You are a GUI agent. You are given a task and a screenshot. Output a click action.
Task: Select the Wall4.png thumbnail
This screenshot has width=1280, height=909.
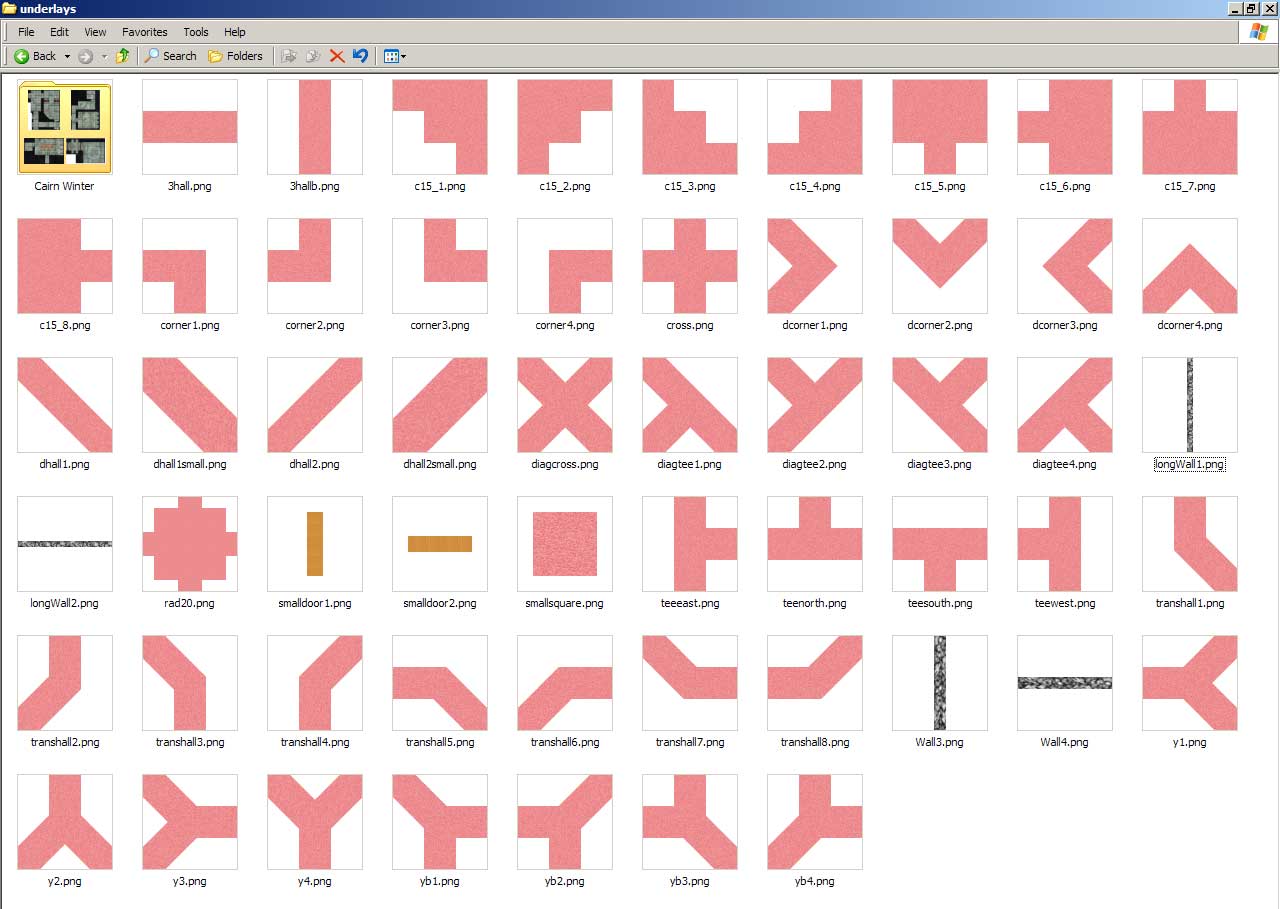tap(1065, 683)
